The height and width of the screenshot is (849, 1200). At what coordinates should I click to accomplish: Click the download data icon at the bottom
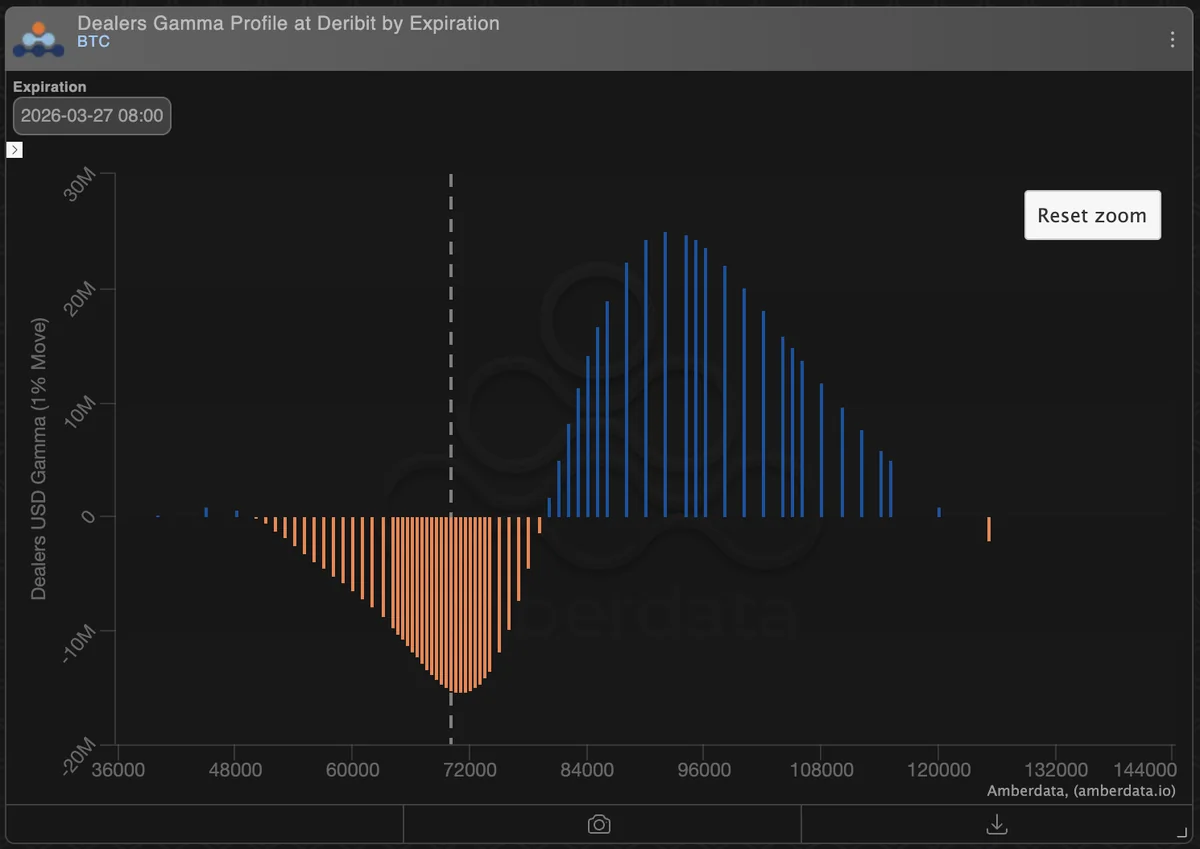(996, 823)
